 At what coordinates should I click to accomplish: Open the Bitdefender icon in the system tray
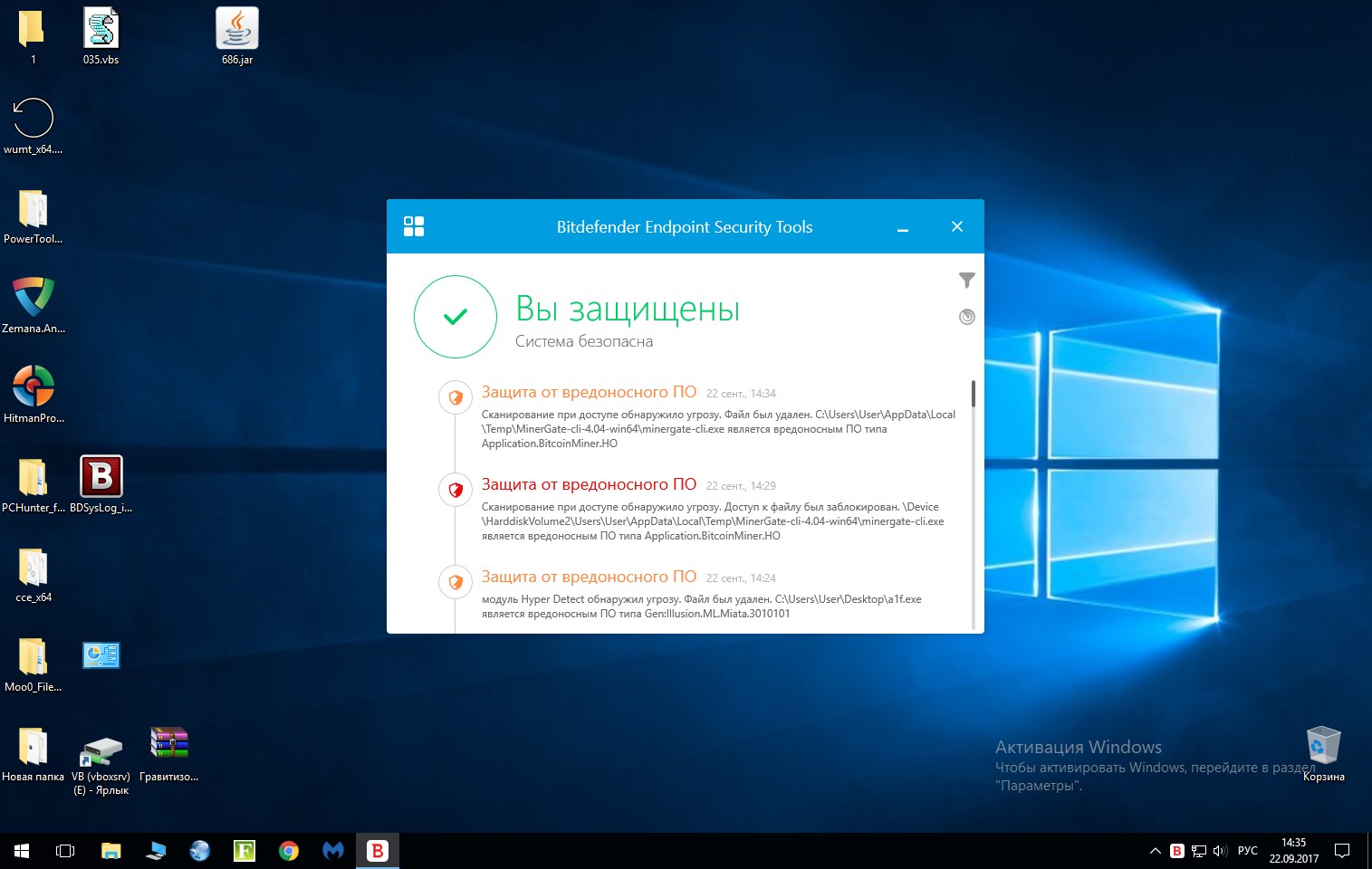click(x=1176, y=851)
